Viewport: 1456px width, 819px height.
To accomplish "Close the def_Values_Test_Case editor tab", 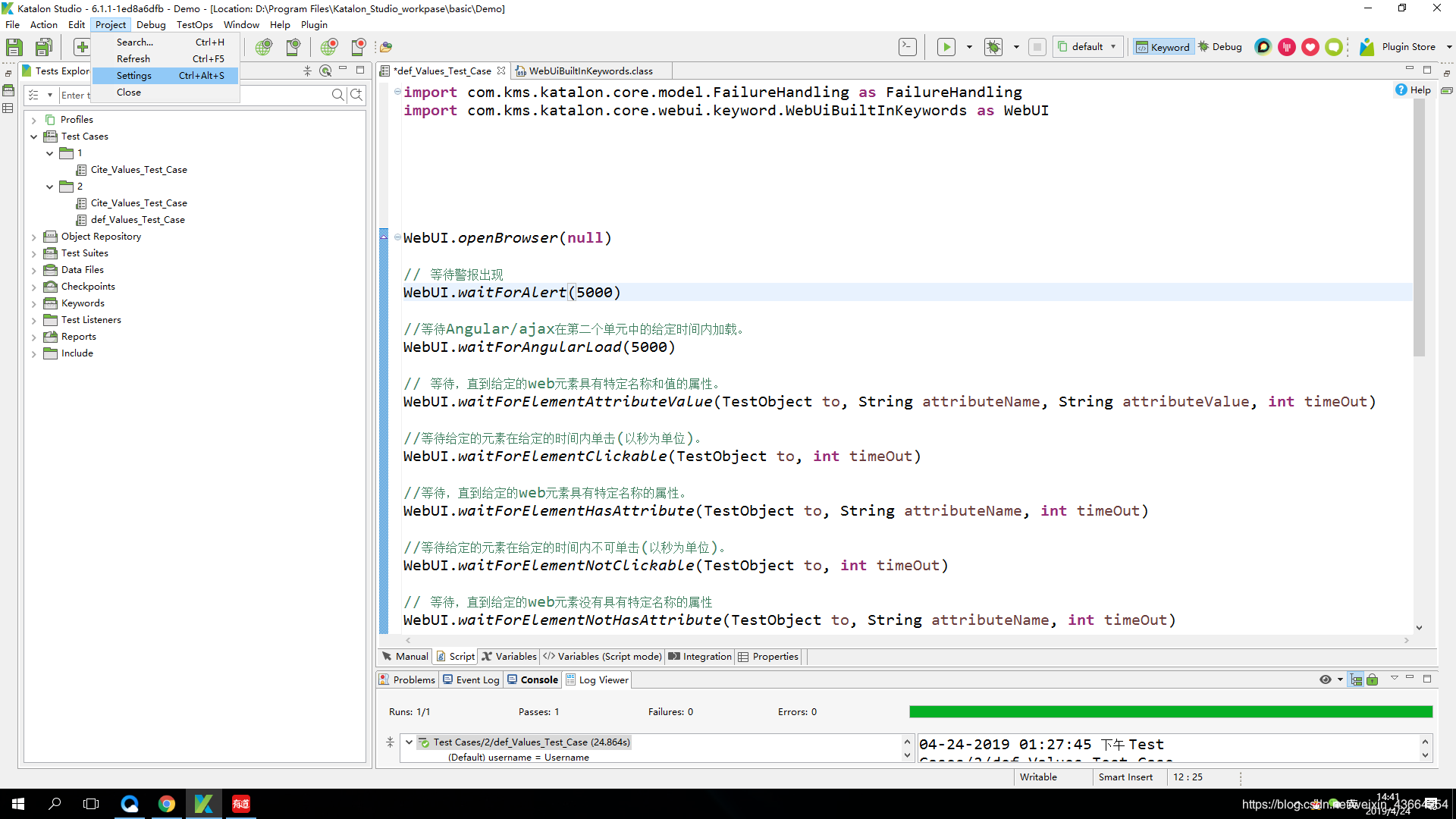I will [500, 71].
